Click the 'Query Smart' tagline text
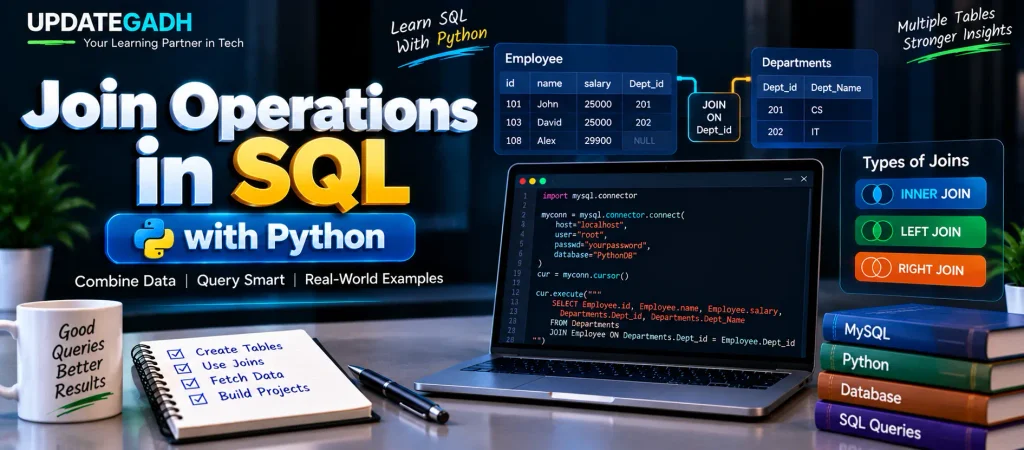The height and width of the screenshot is (450, 1024). pos(240,280)
